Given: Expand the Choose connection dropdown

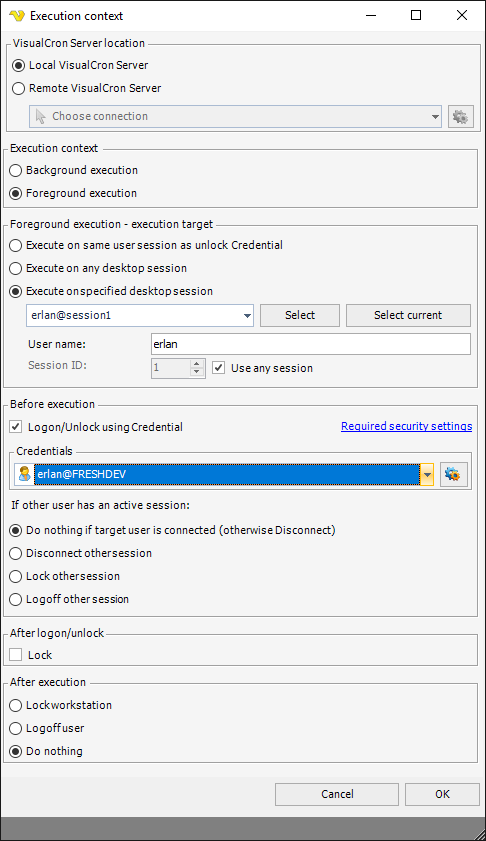Looking at the screenshot, I should point(435,116).
